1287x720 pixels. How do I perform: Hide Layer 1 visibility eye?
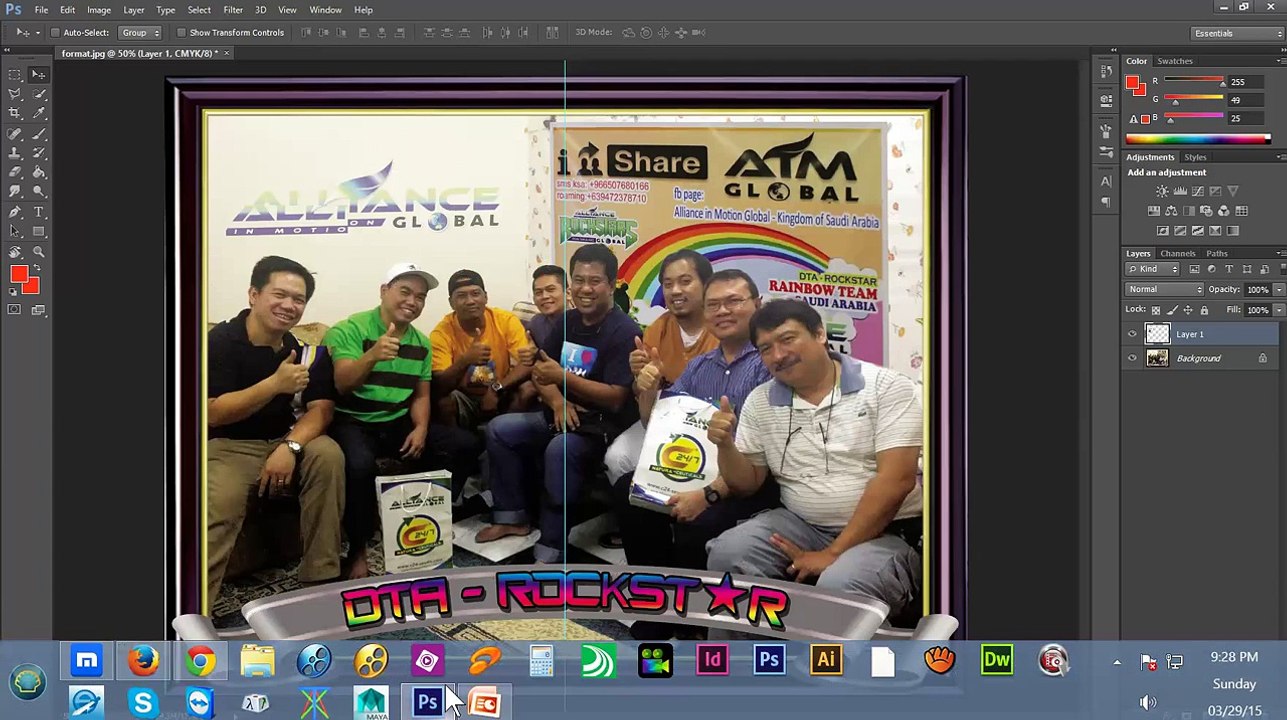click(x=1132, y=334)
